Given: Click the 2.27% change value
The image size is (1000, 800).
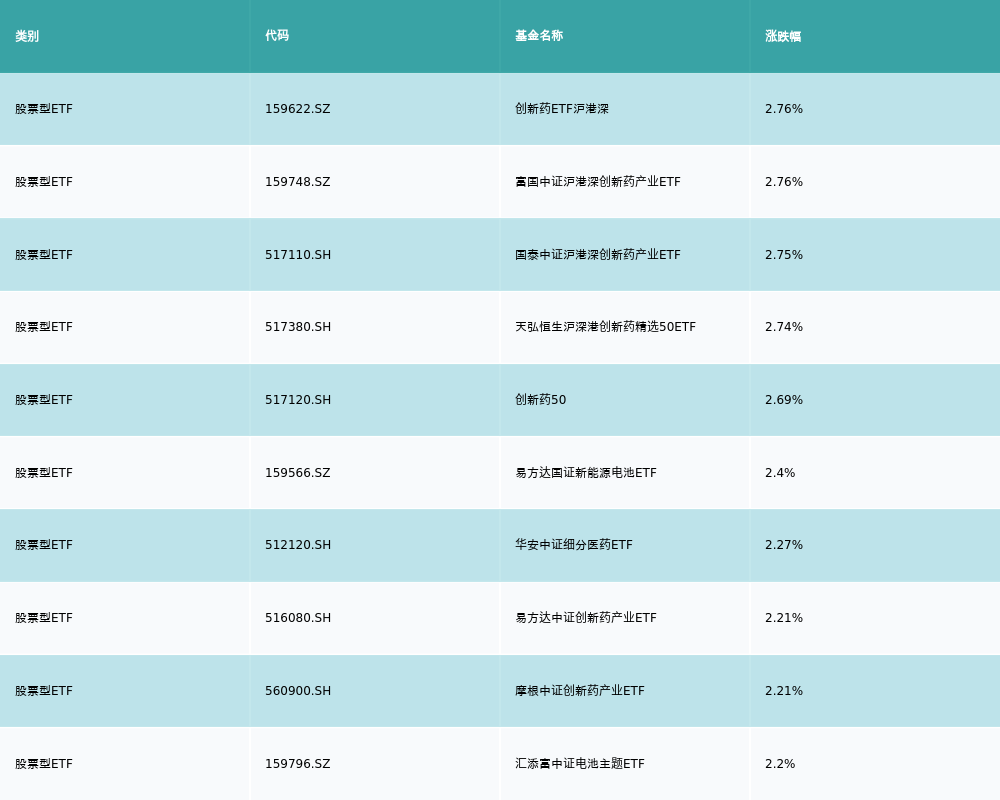Looking at the screenshot, I should tap(784, 545).
